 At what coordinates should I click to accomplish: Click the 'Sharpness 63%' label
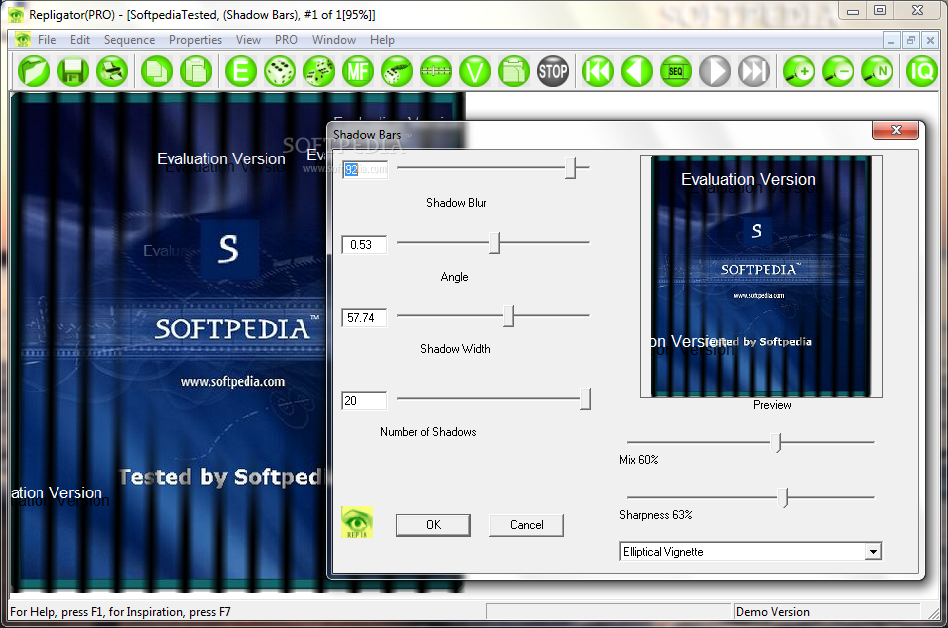655,515
